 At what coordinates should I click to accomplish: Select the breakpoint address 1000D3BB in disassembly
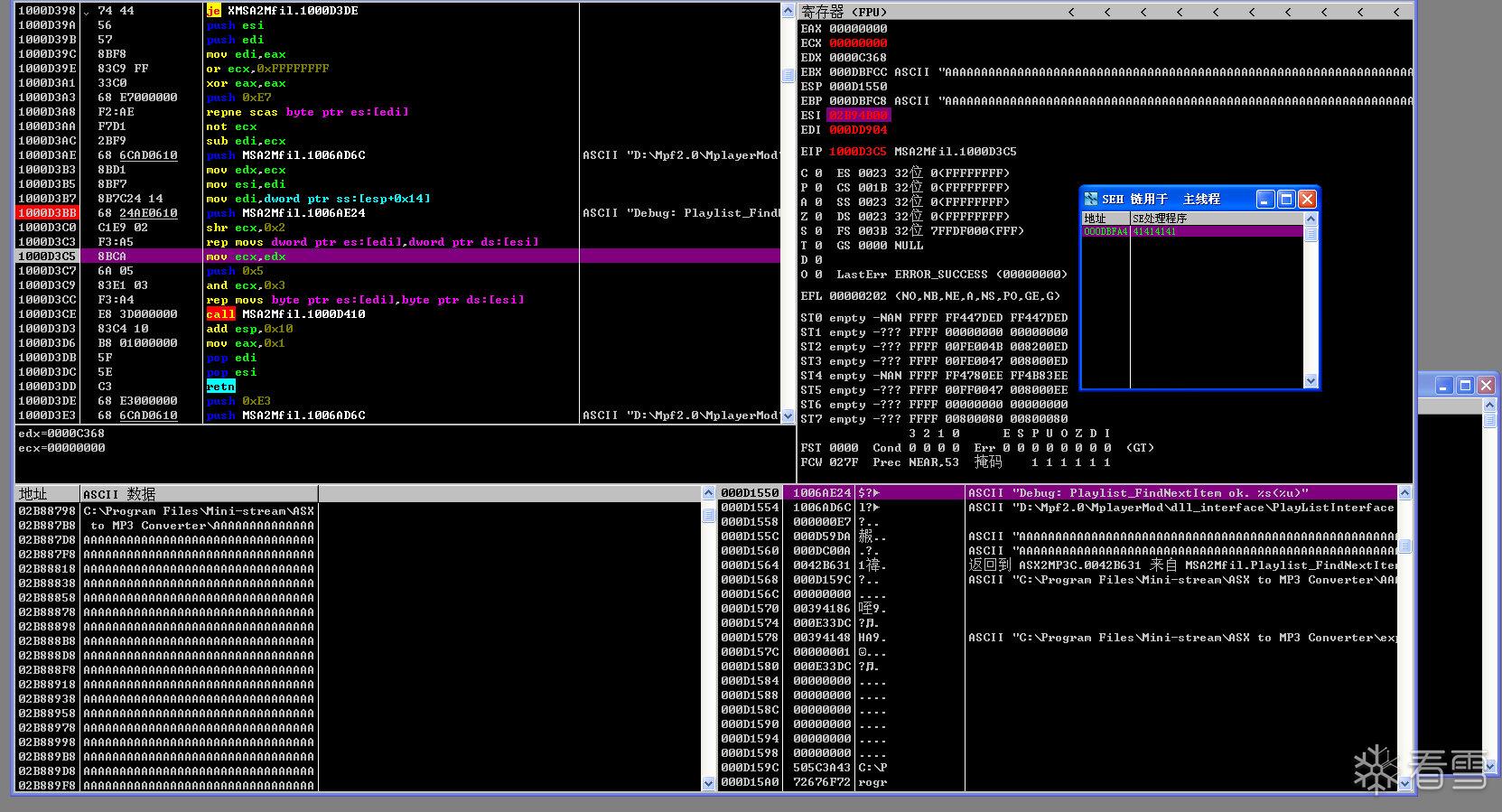47,213
